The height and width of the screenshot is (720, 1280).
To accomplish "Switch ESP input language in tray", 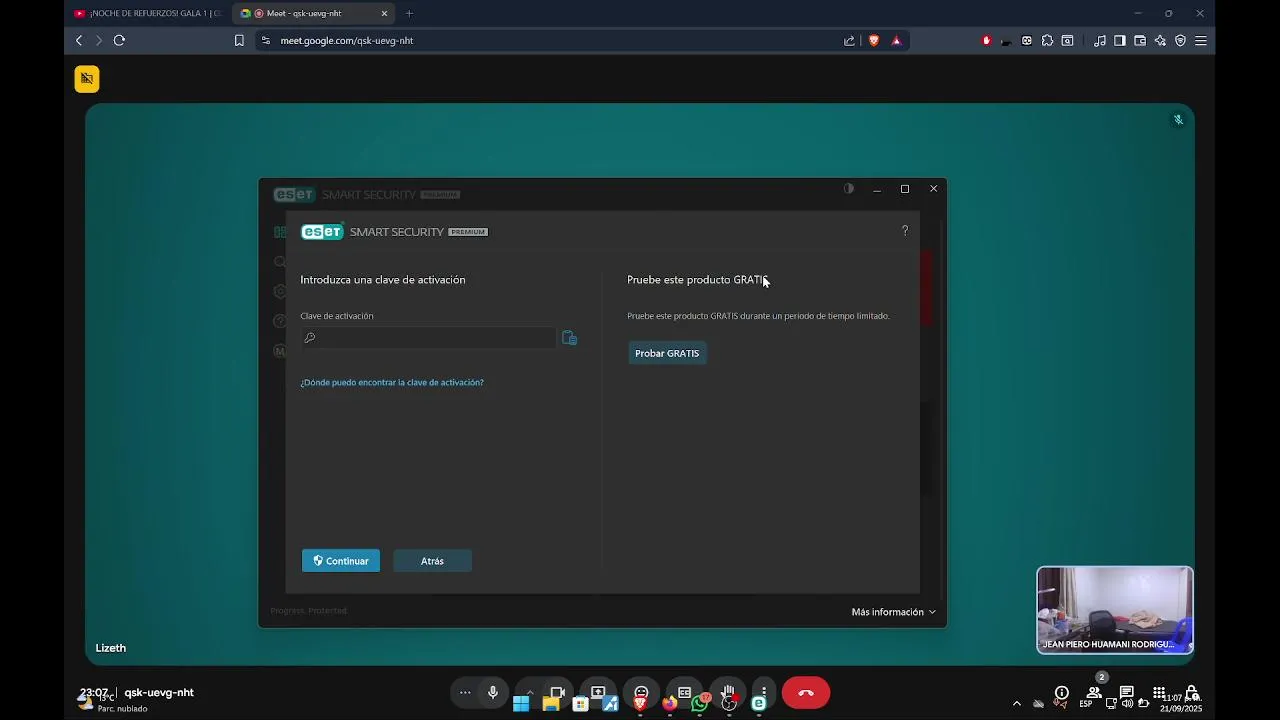I will (1086, 704).
